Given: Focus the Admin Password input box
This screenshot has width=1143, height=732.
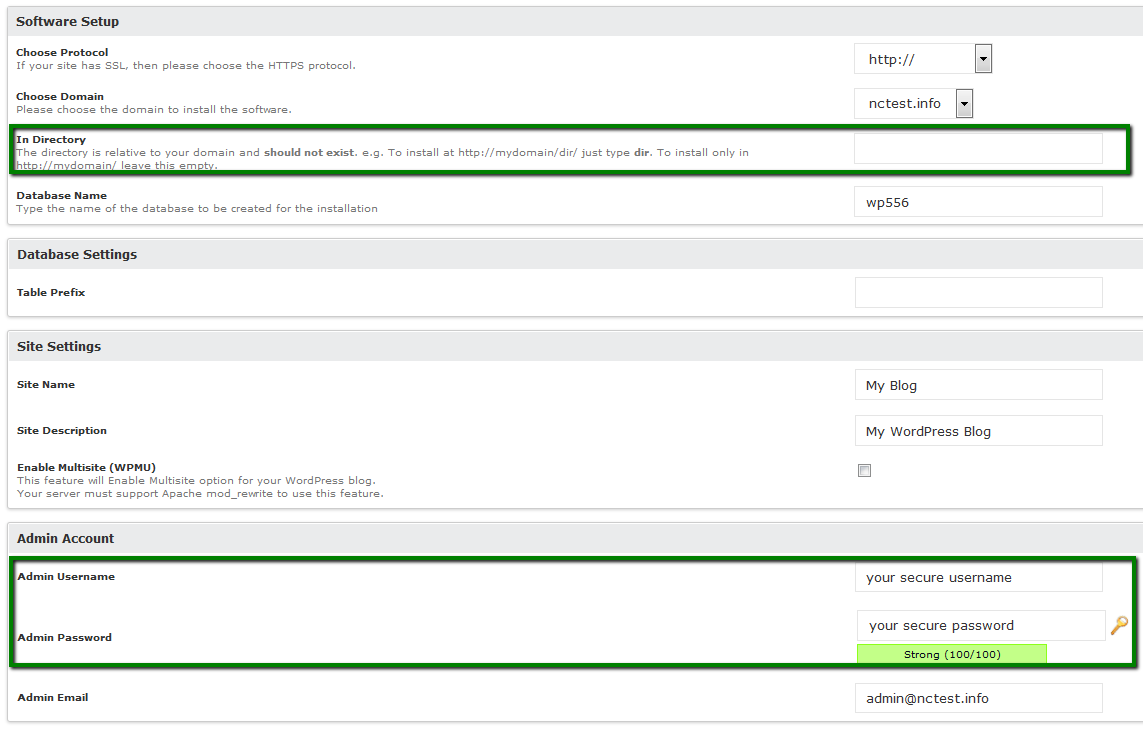Looking at the screenshot, I should click(980, 626).
